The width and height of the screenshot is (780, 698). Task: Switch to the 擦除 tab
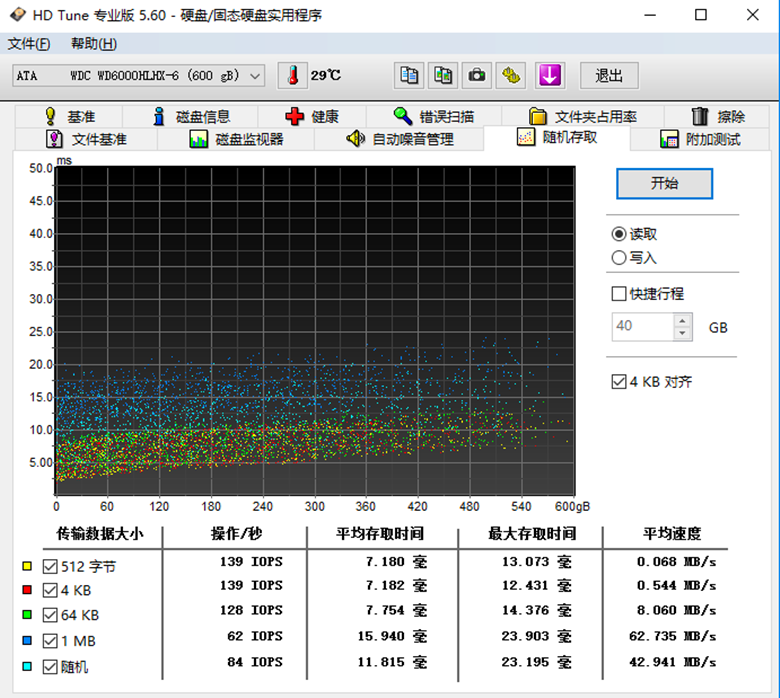[x=718, y=116]
